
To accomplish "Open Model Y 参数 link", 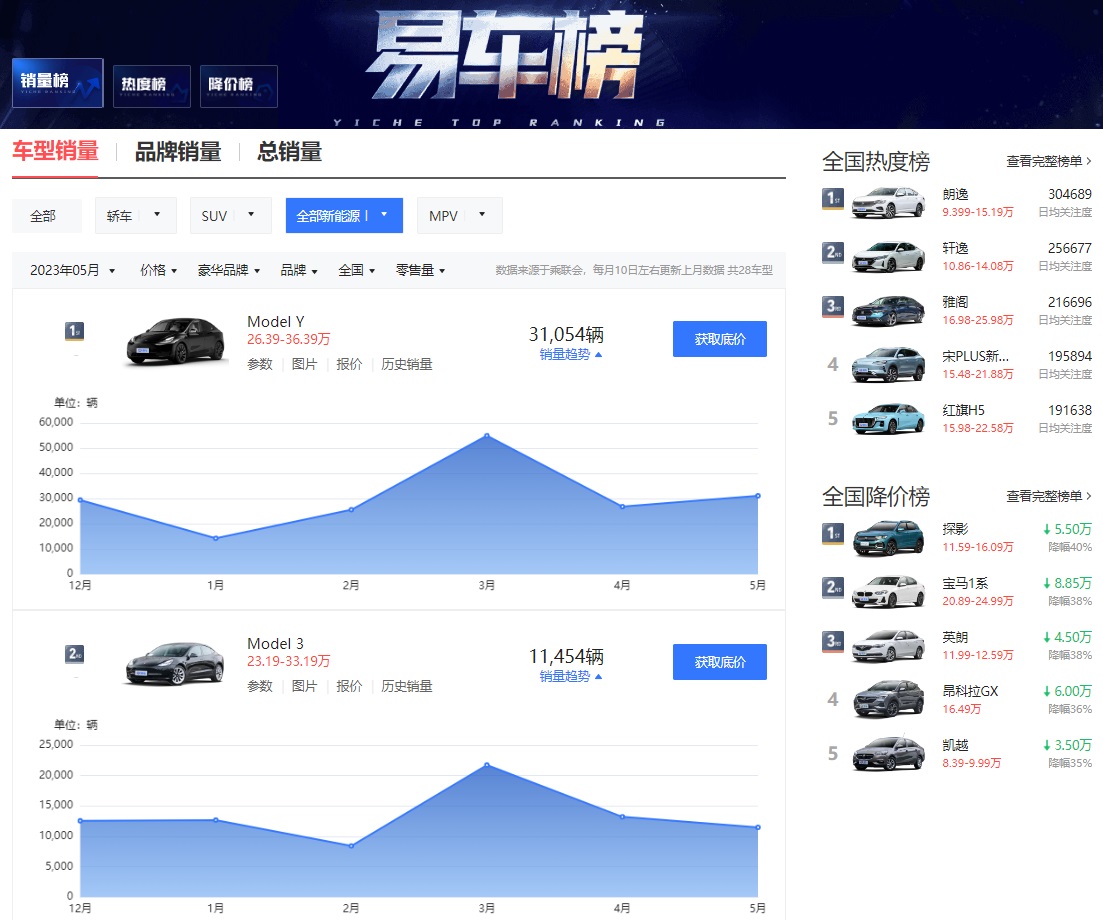I will coord(260,364).
